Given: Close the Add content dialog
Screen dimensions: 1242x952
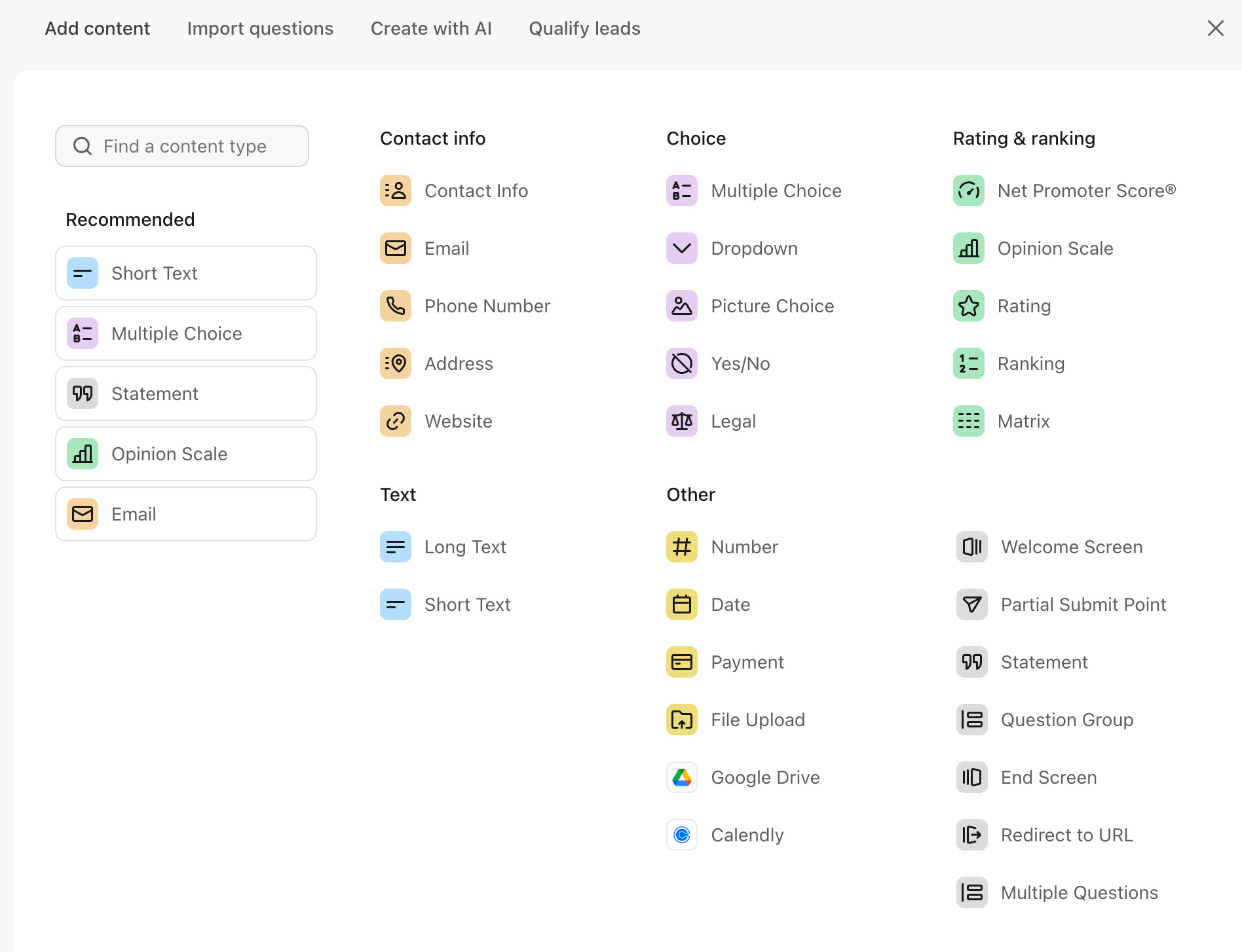Looking at the screenshot, I should point(1215,28).
